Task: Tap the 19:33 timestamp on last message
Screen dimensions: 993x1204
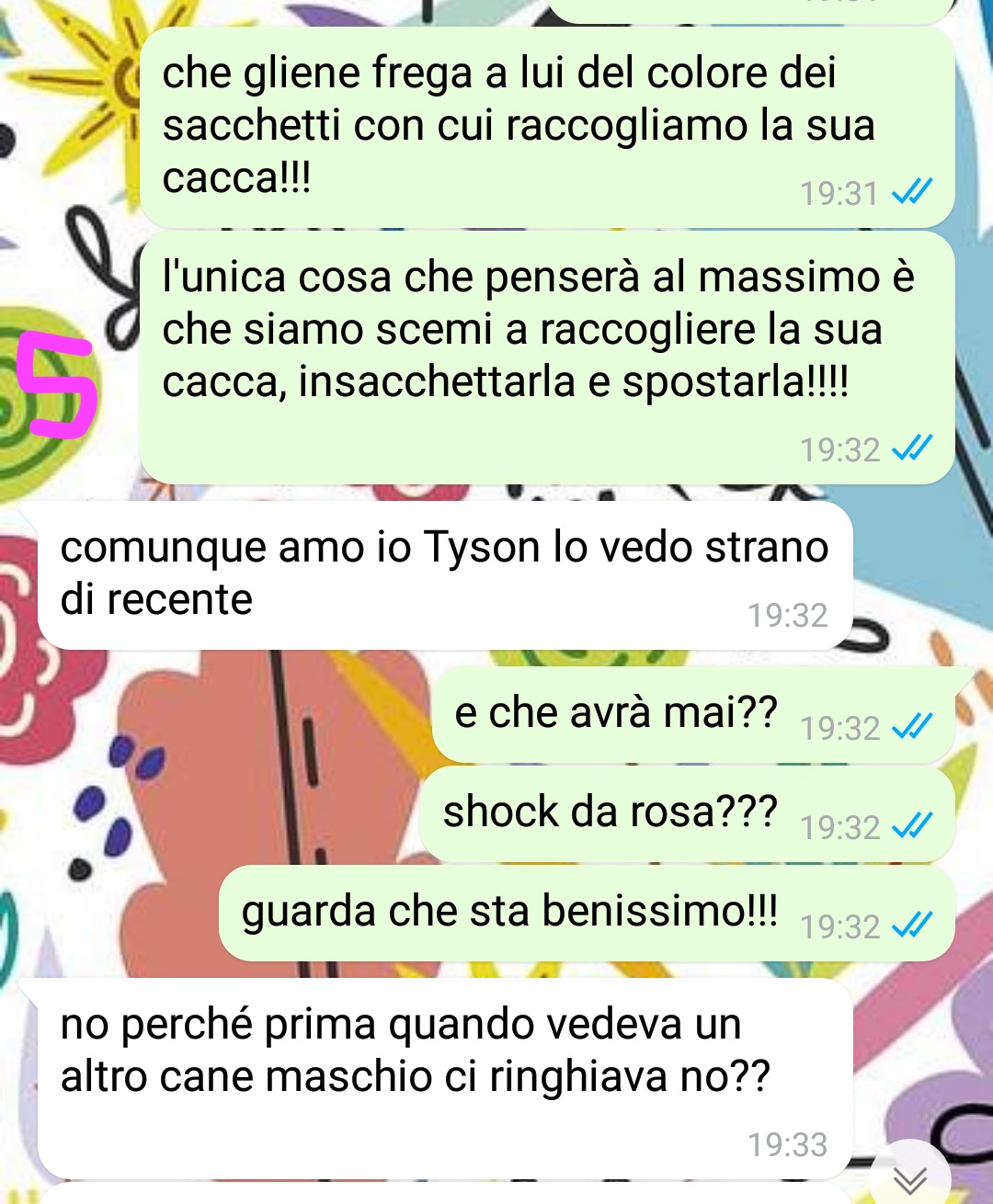Action: [x=787, y=1144]
